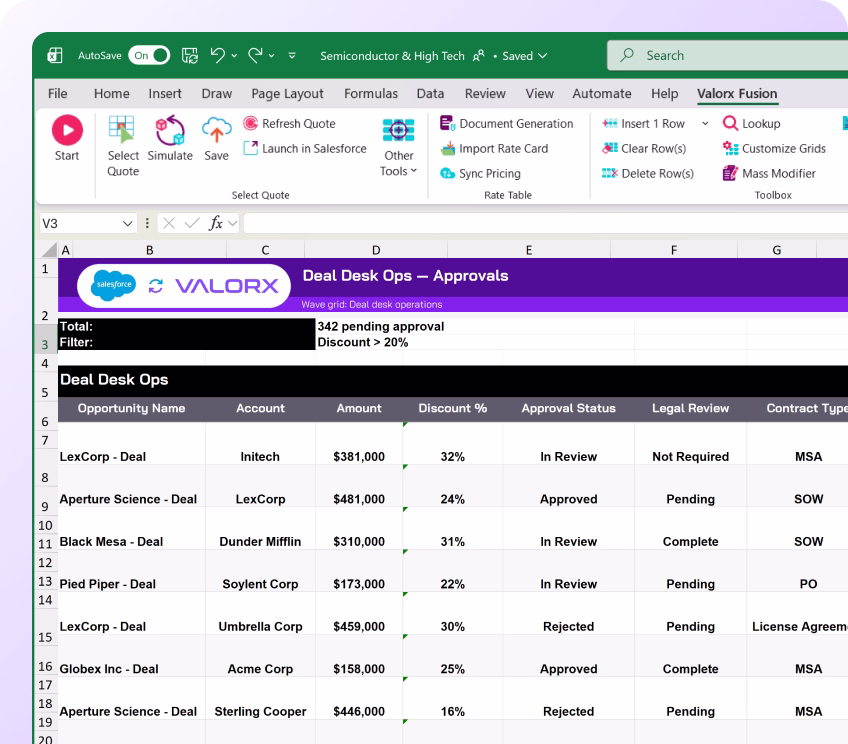Click the Excel app icon

(x=55, y=55)
